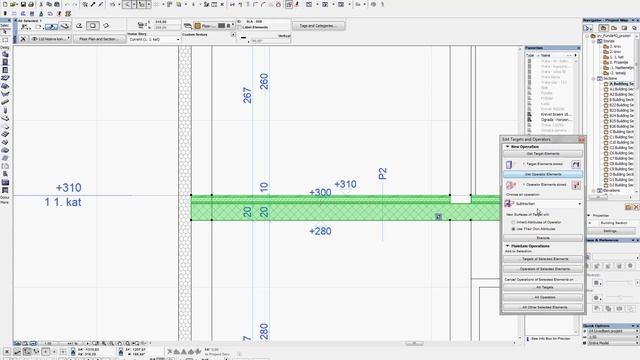
Task: Click the select operator elements icon
Action: click(x=576, y=185)
